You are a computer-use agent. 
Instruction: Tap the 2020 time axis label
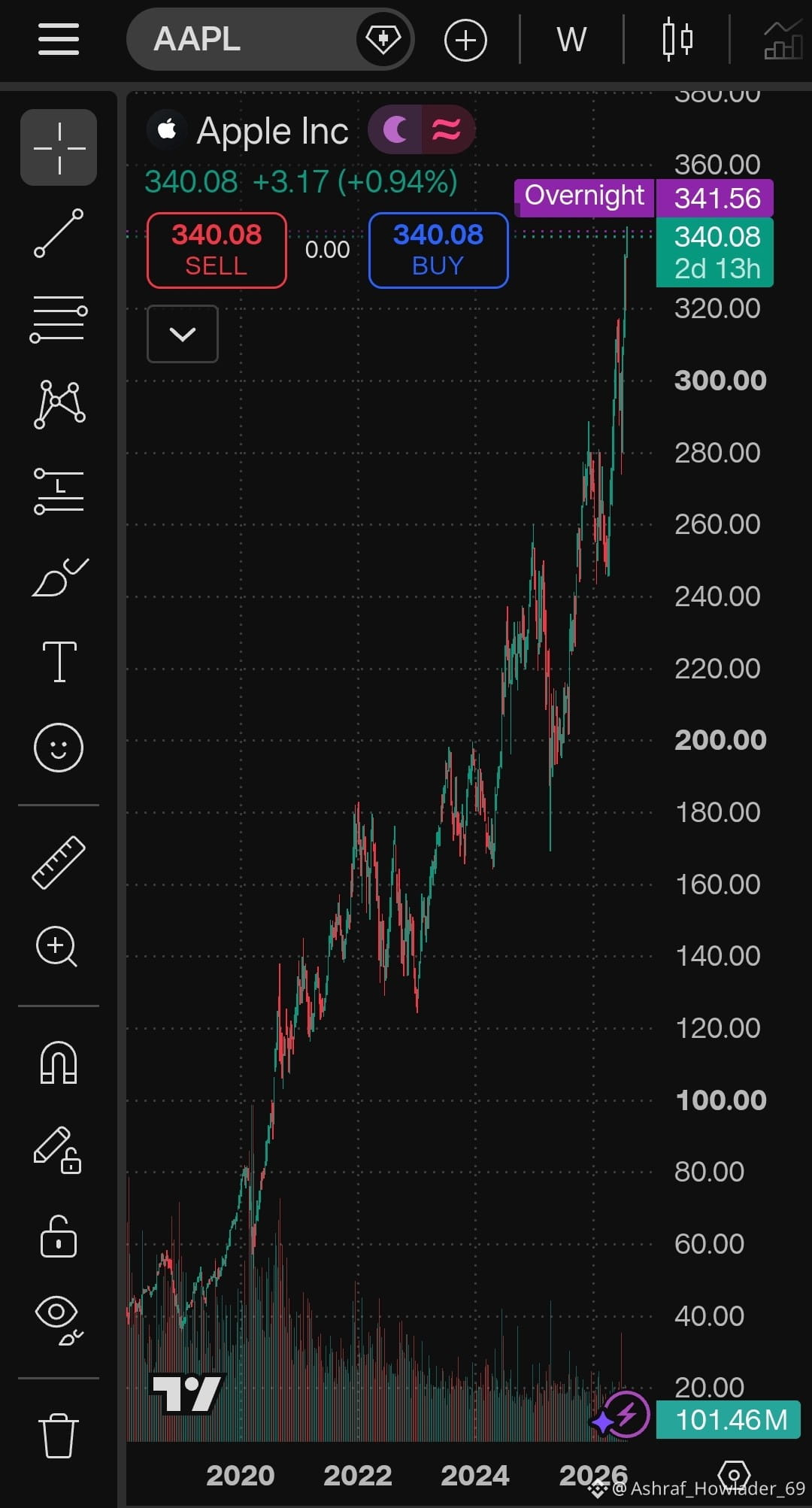click(x=241, y=1475)
